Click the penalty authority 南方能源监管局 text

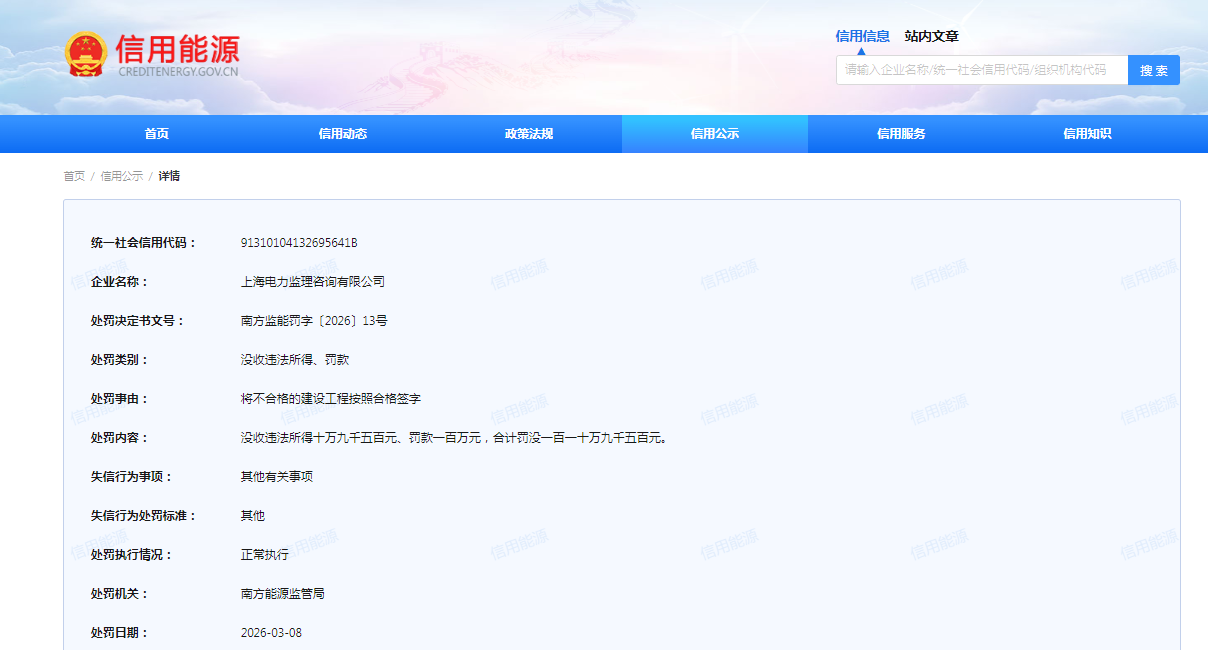(282, 594)
